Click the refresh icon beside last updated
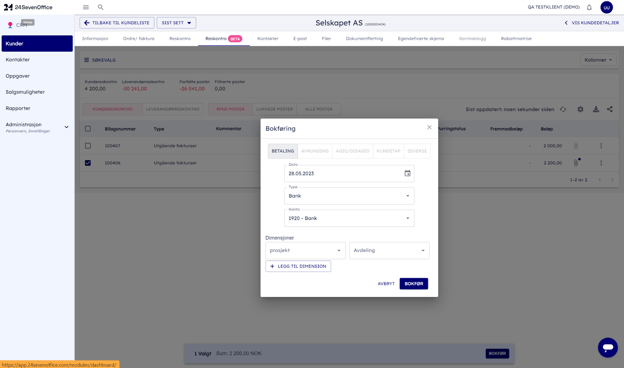624x368 pixels. point(563,109)
